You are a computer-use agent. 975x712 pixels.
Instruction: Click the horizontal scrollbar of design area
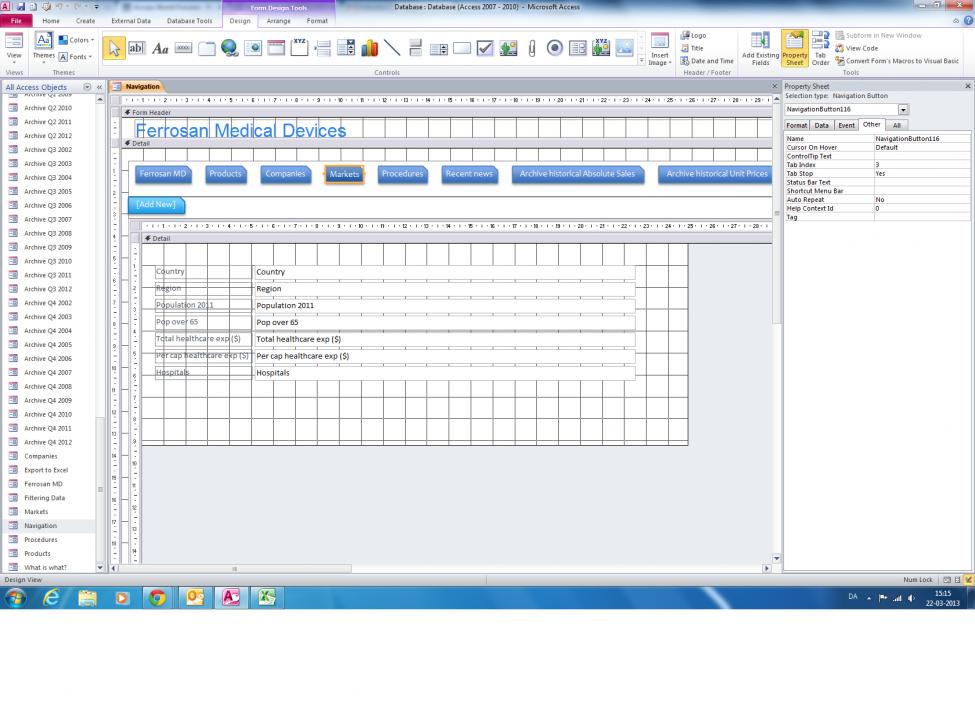[x=234, y=568]
